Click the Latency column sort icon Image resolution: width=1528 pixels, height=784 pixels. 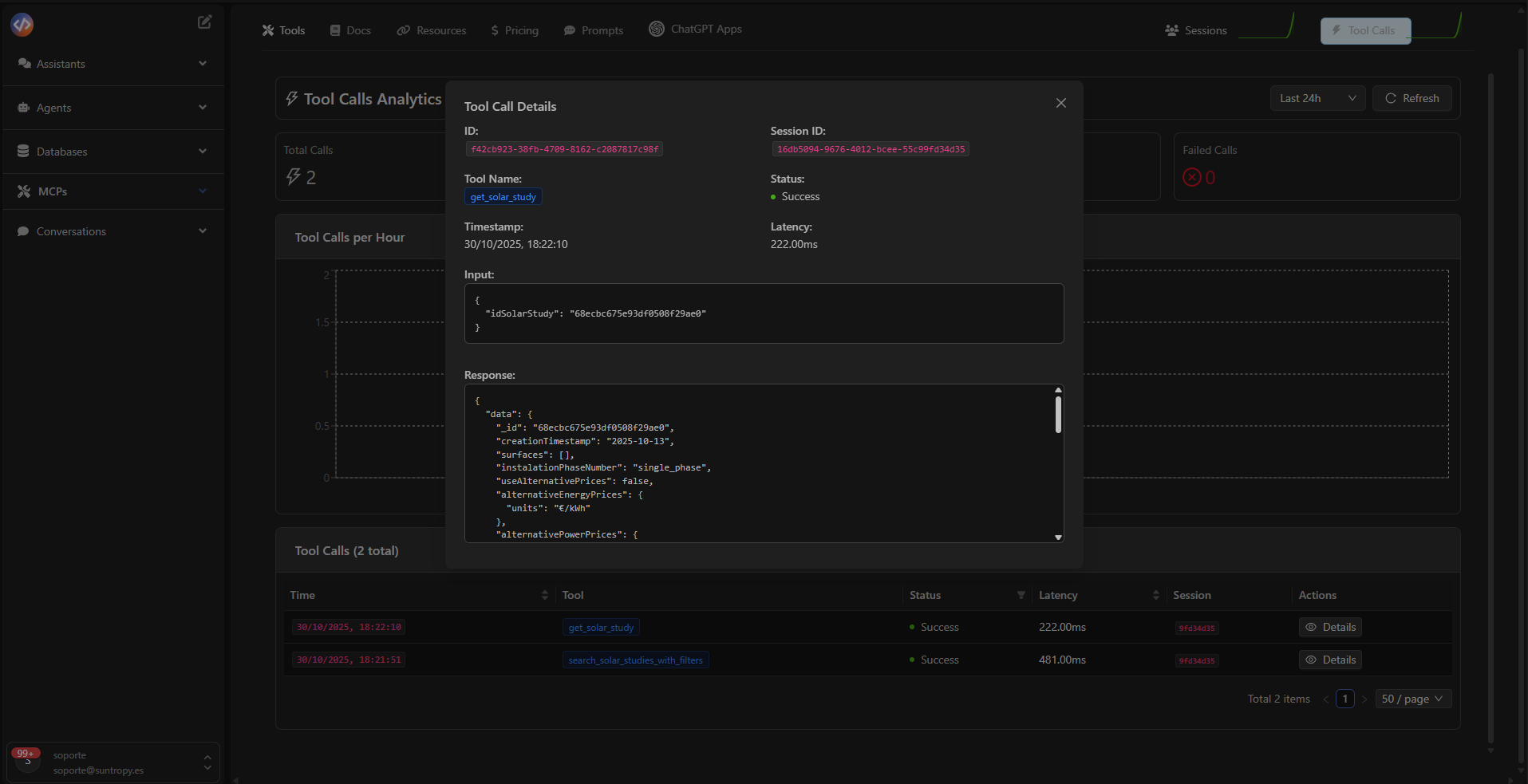point(1155,595)
